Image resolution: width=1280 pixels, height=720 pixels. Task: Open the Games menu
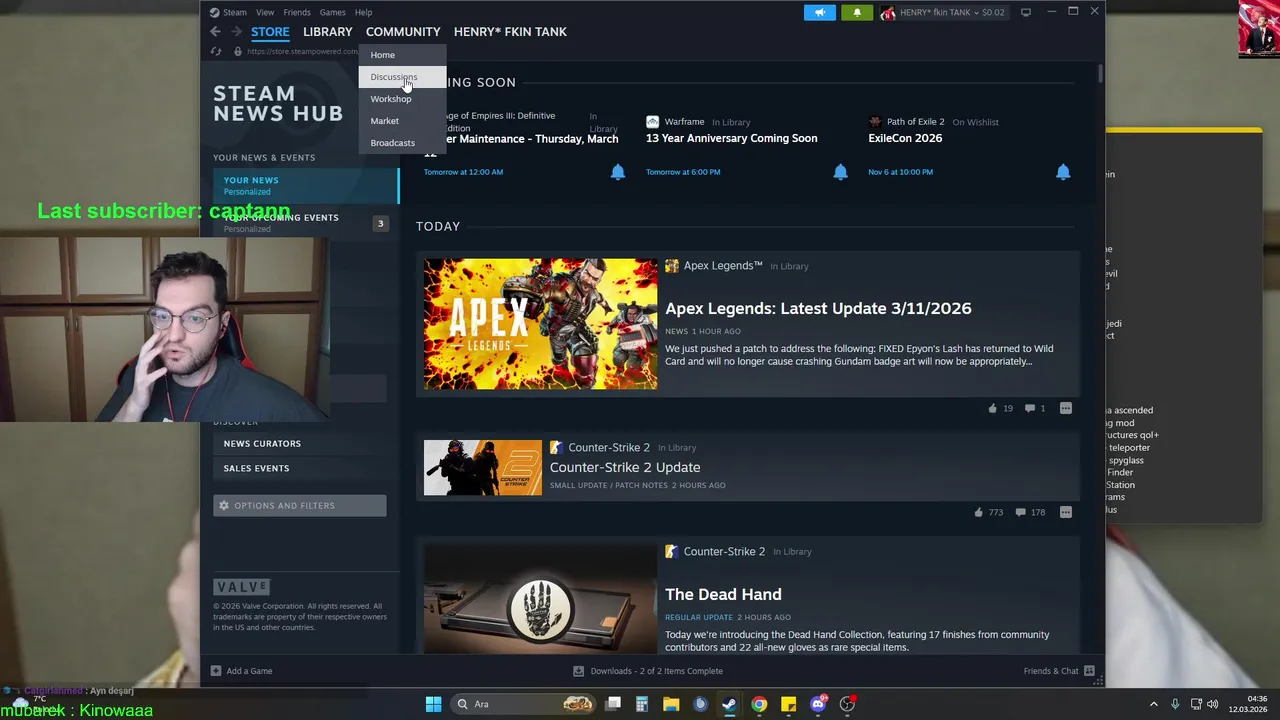[x=332, y=12]
